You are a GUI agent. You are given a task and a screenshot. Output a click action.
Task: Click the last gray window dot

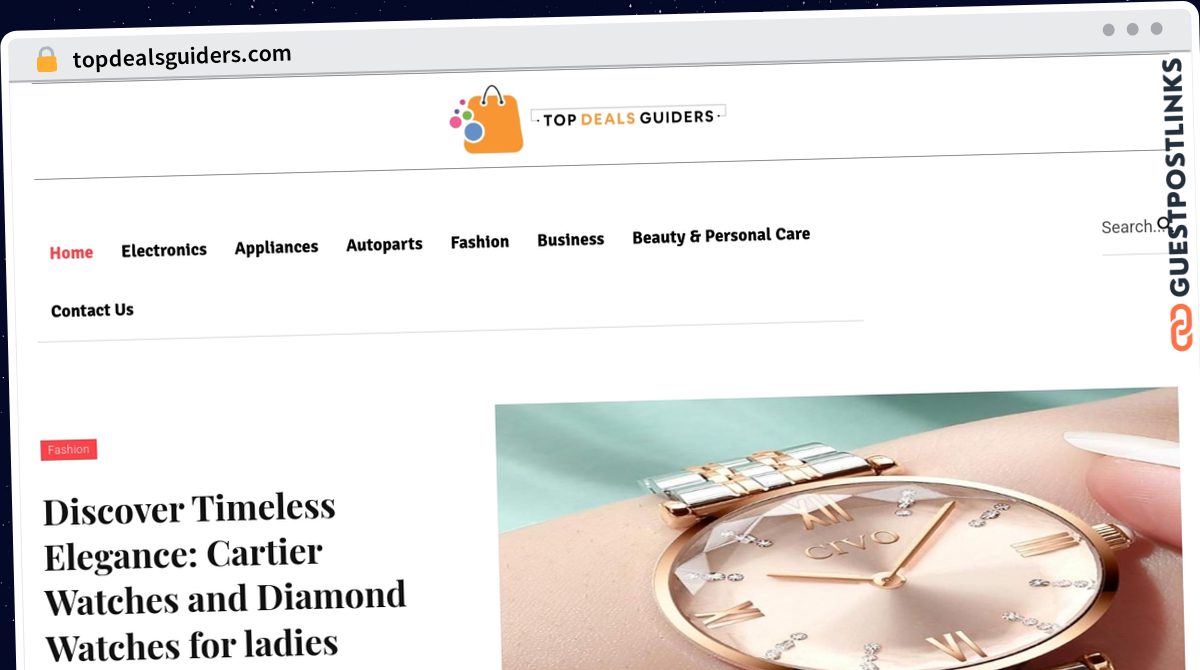click(x=1156, y=29)
